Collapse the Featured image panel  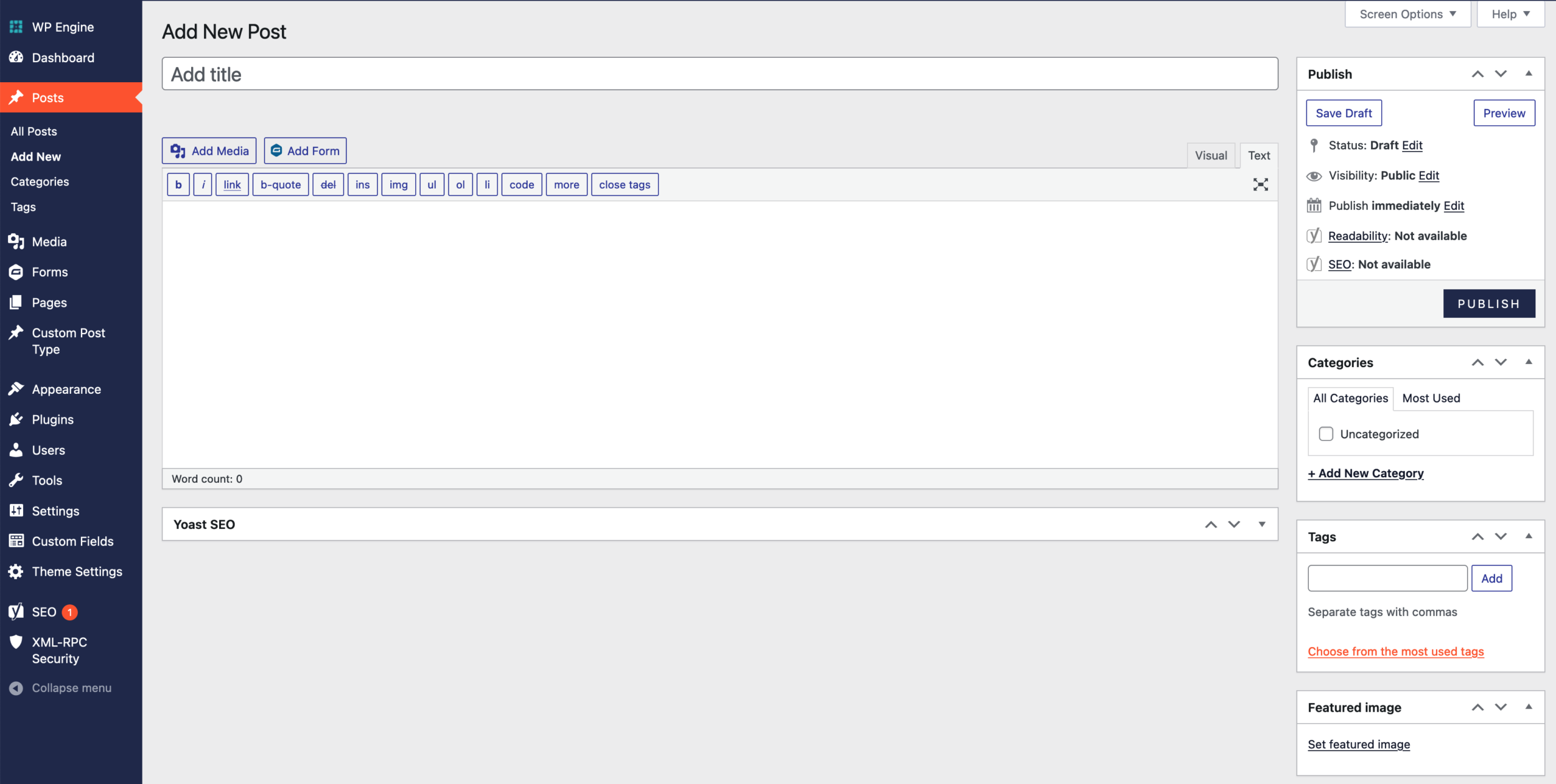pos(1527,707)
